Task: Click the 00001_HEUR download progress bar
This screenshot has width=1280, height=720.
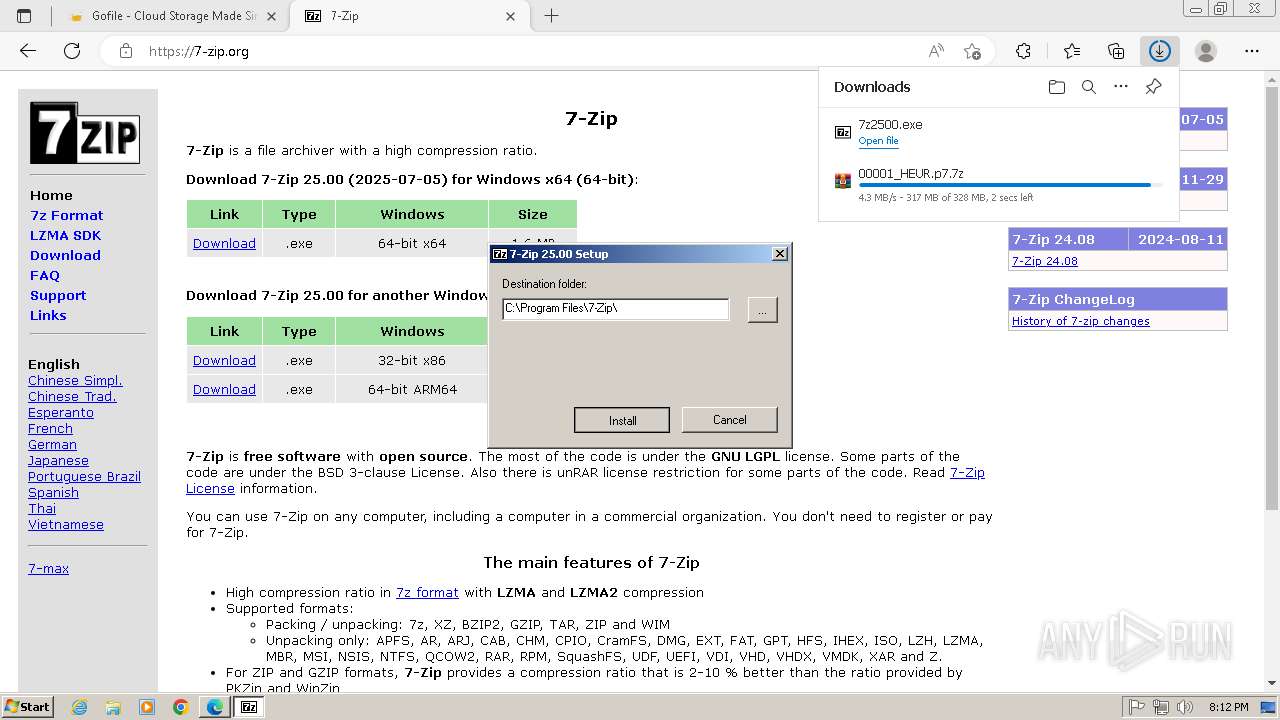Action: tap(1009, 185)
